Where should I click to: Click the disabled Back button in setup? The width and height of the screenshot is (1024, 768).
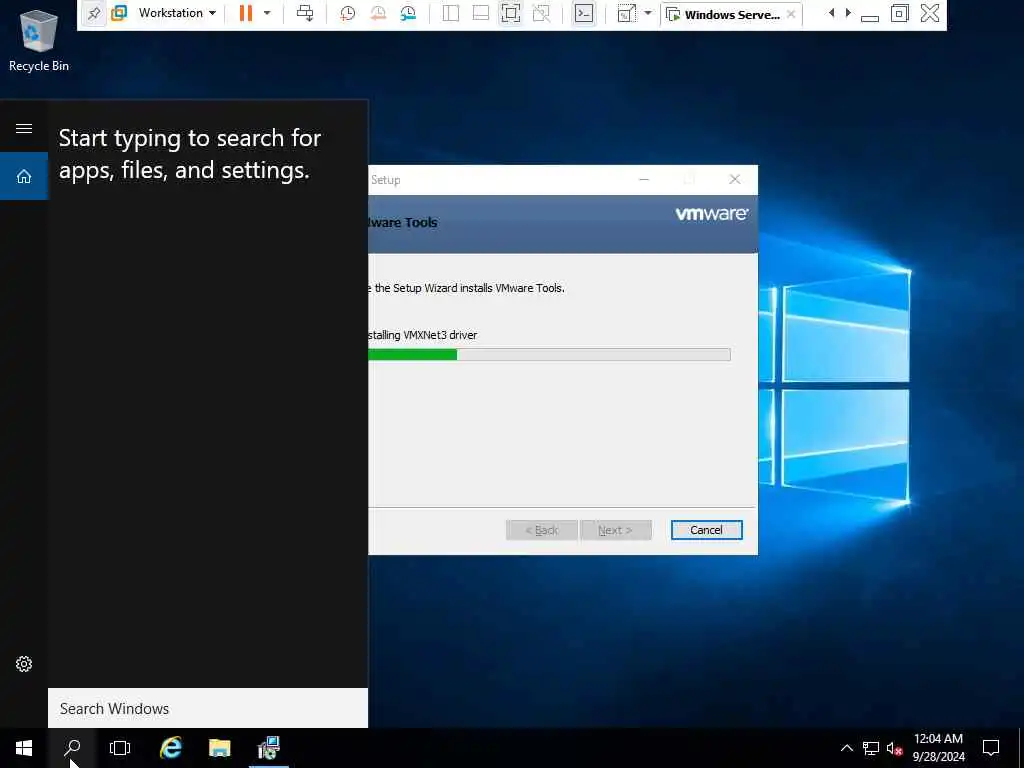(x=542, y=530)
